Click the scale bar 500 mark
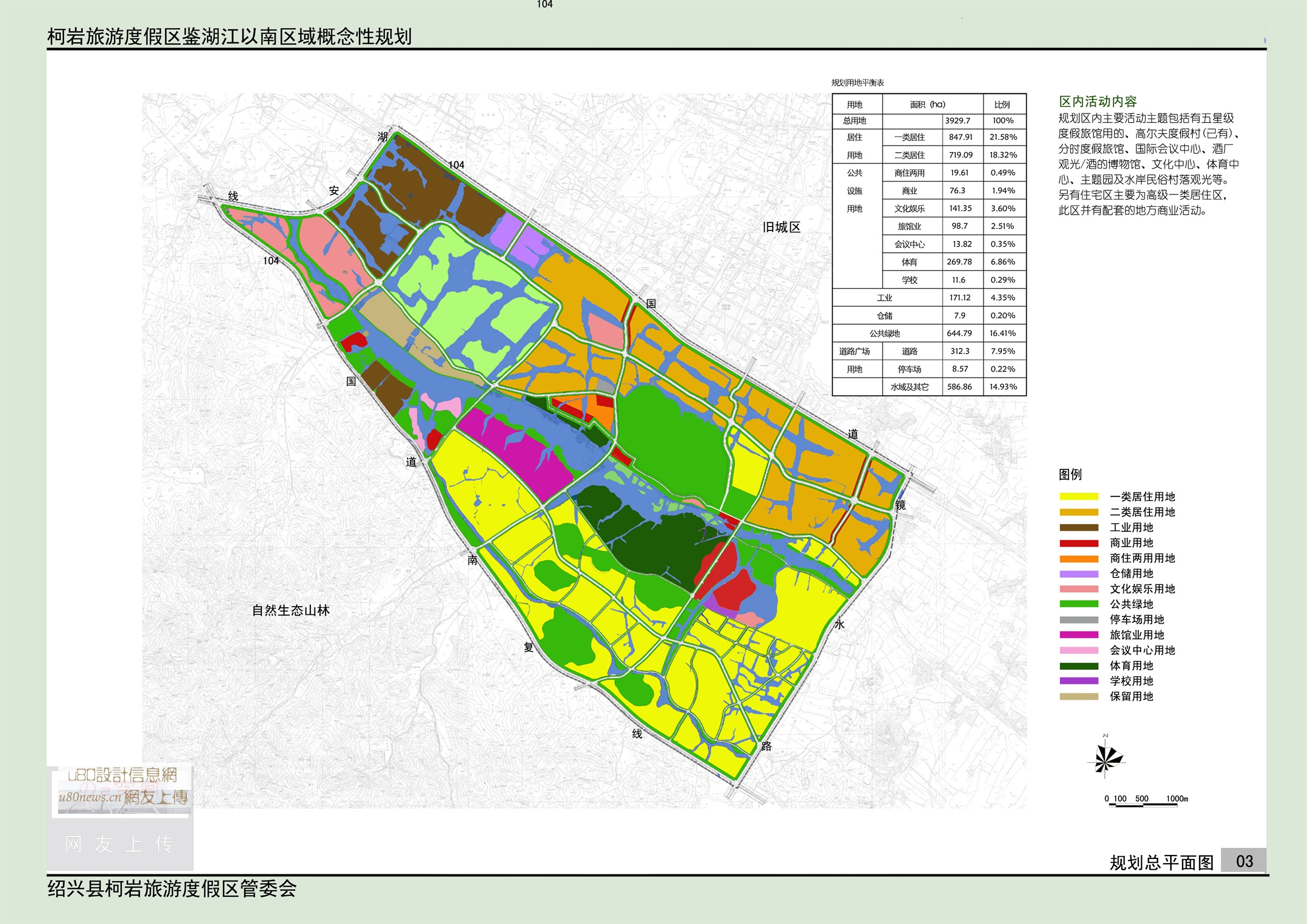Screen dimensions: 1307x924 1141,799
